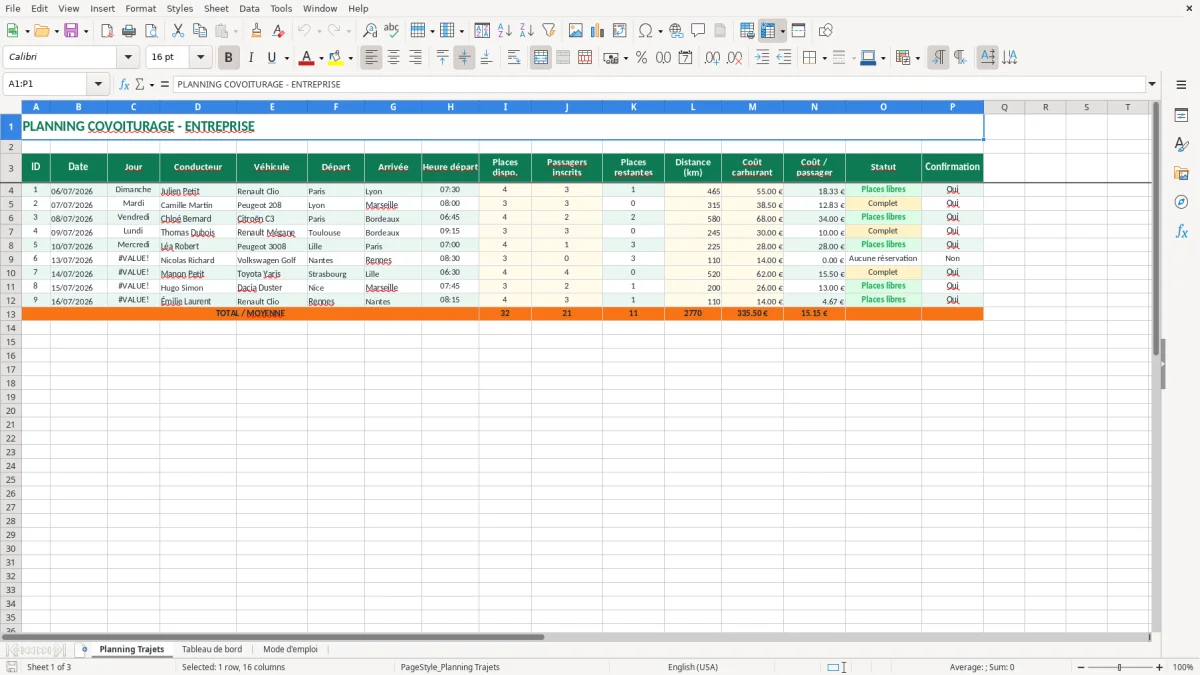This screenshot has height=675, width=1200.
Task: Click zoom in plus button
Action: tap(1159, 667)
